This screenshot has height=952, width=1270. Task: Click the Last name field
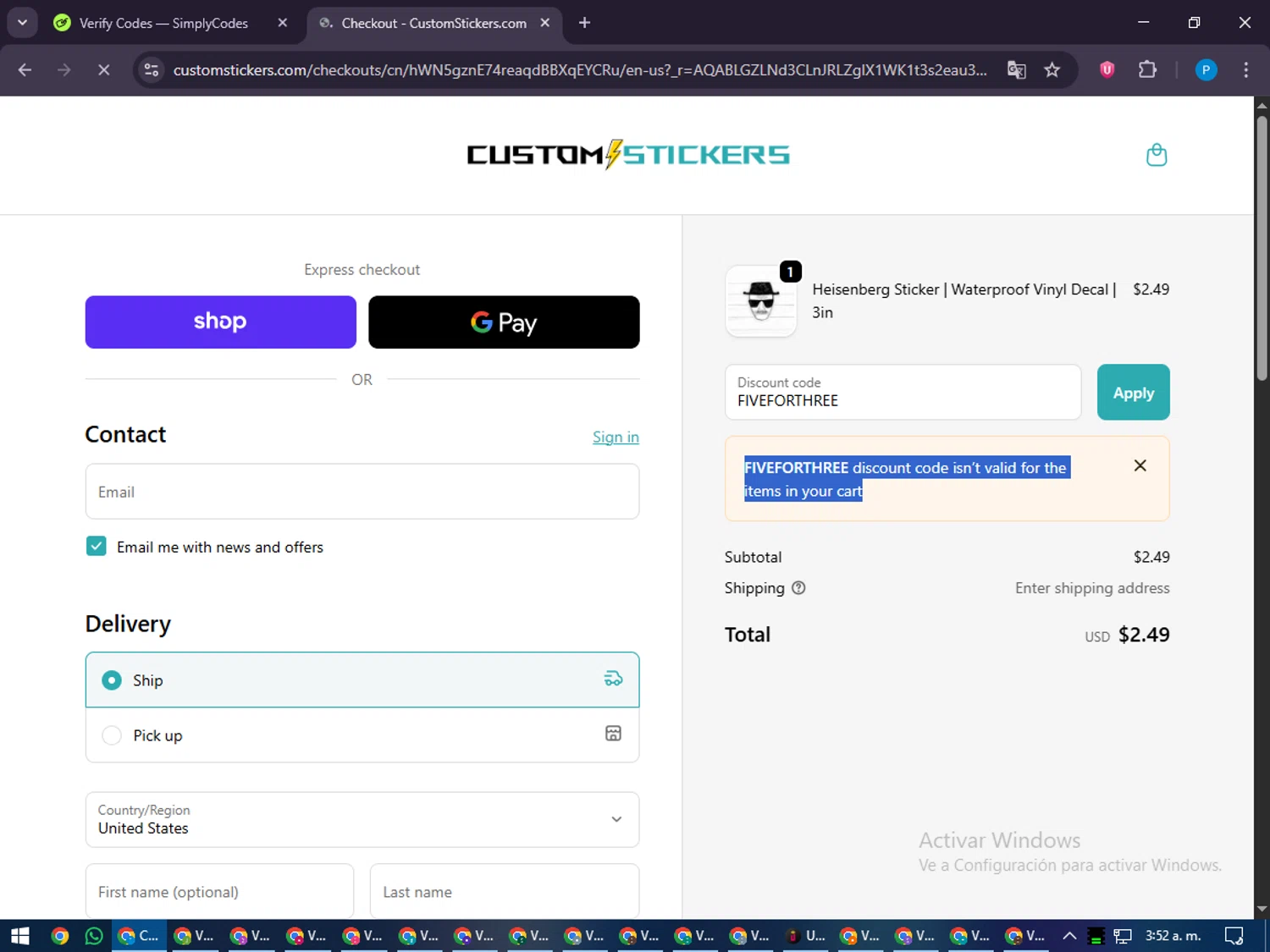point(505,891)
